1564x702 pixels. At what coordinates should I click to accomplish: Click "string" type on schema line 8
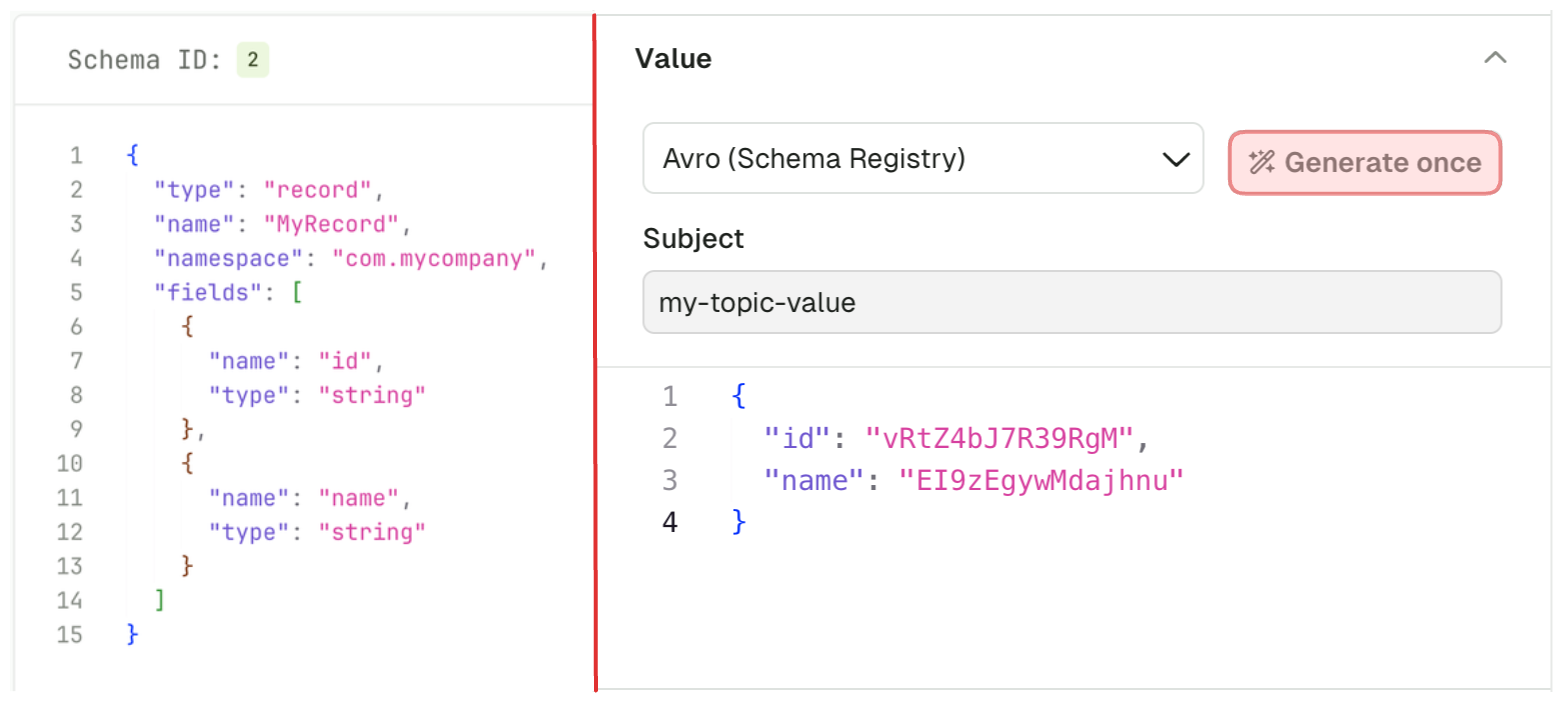[372, 395]
